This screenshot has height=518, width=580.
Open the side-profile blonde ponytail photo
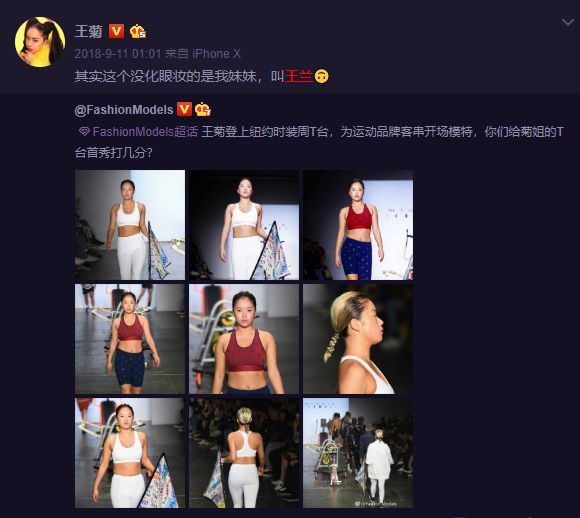tap(358, 339)
